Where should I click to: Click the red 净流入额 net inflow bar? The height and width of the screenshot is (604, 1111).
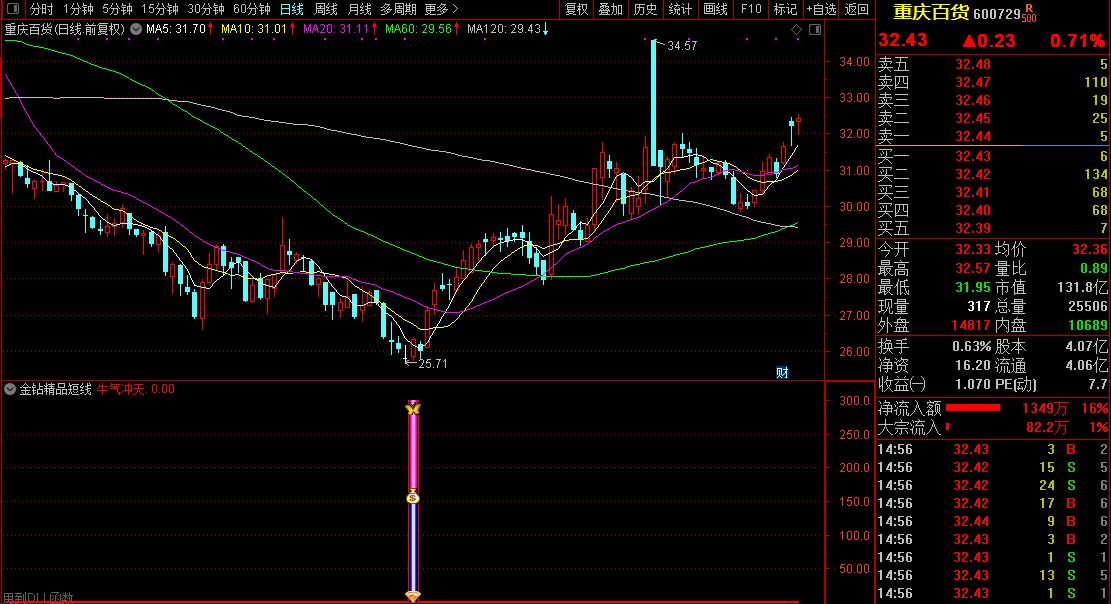[x=973, y=408]
